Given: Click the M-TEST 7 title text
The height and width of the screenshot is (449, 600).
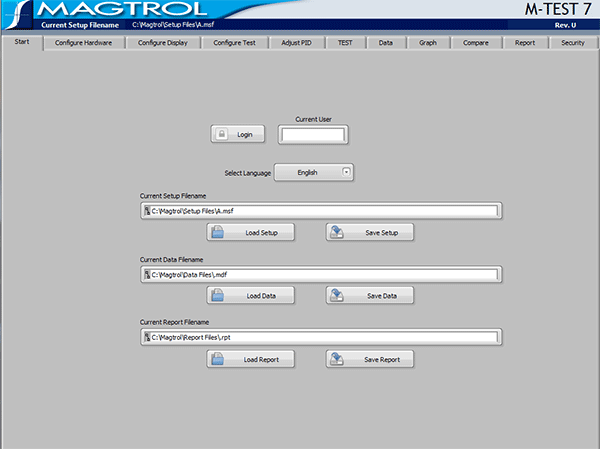Looking at the screenshot, I should pyautogui.click(x=558, y=9).
